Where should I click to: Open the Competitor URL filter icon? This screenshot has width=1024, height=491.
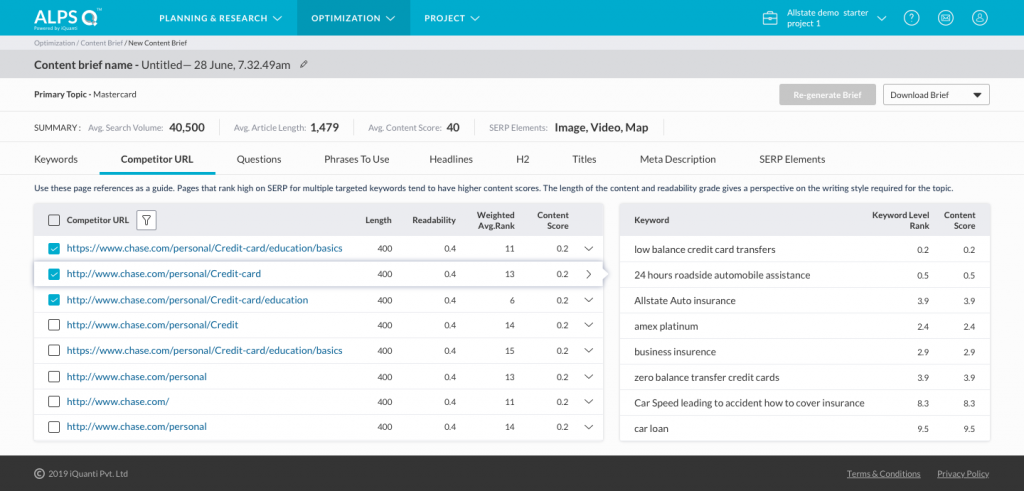(146, 220)
